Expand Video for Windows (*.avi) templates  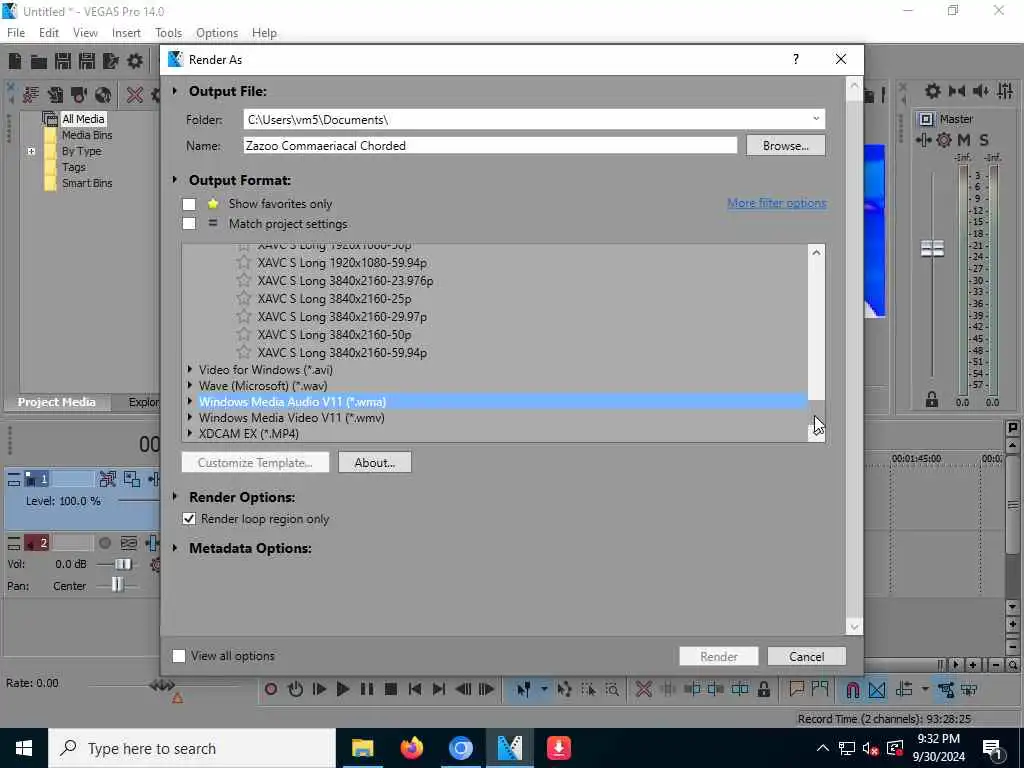coord(190,370)
